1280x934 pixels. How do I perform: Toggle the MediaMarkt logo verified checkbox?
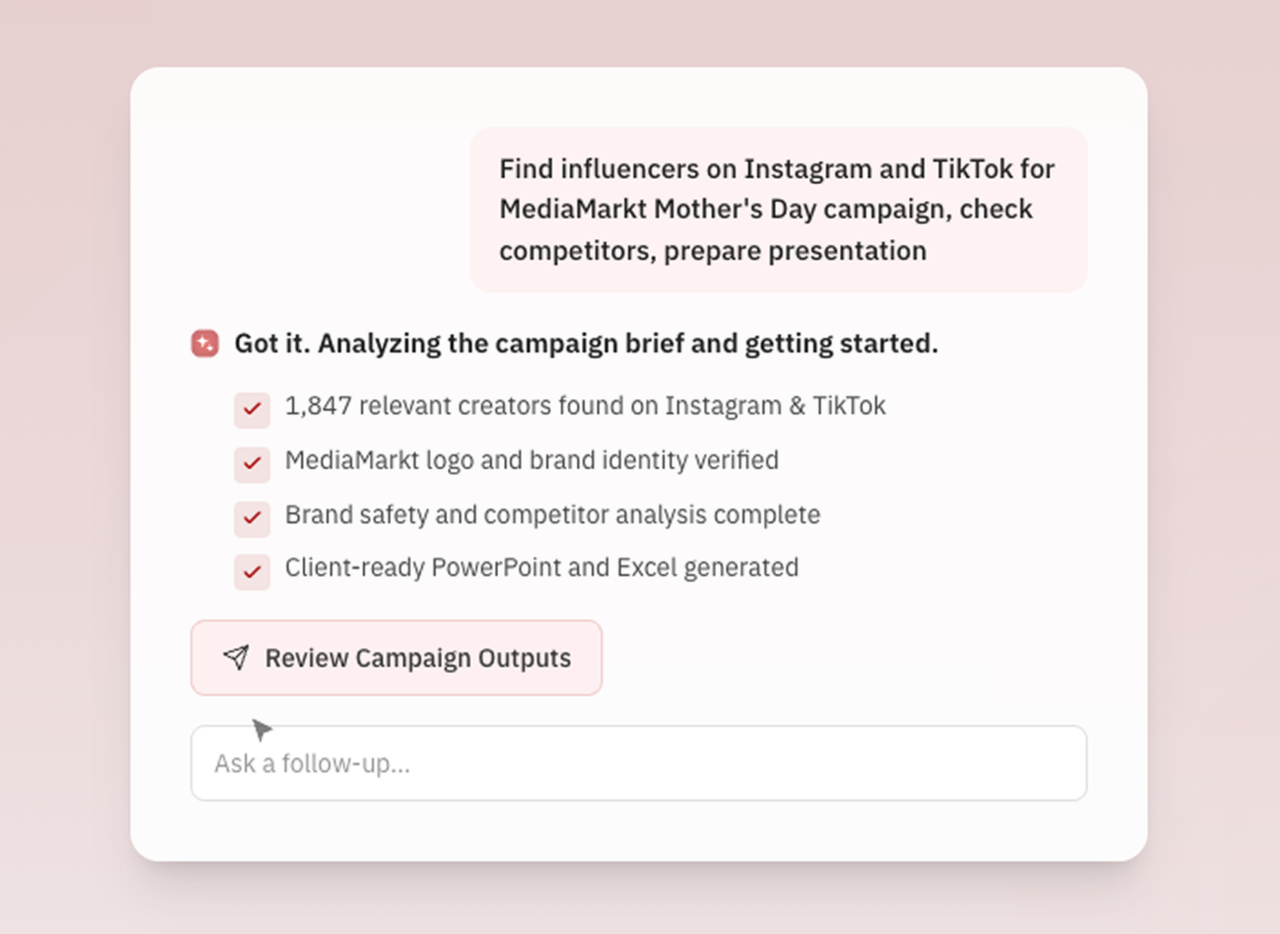point(252,464)
